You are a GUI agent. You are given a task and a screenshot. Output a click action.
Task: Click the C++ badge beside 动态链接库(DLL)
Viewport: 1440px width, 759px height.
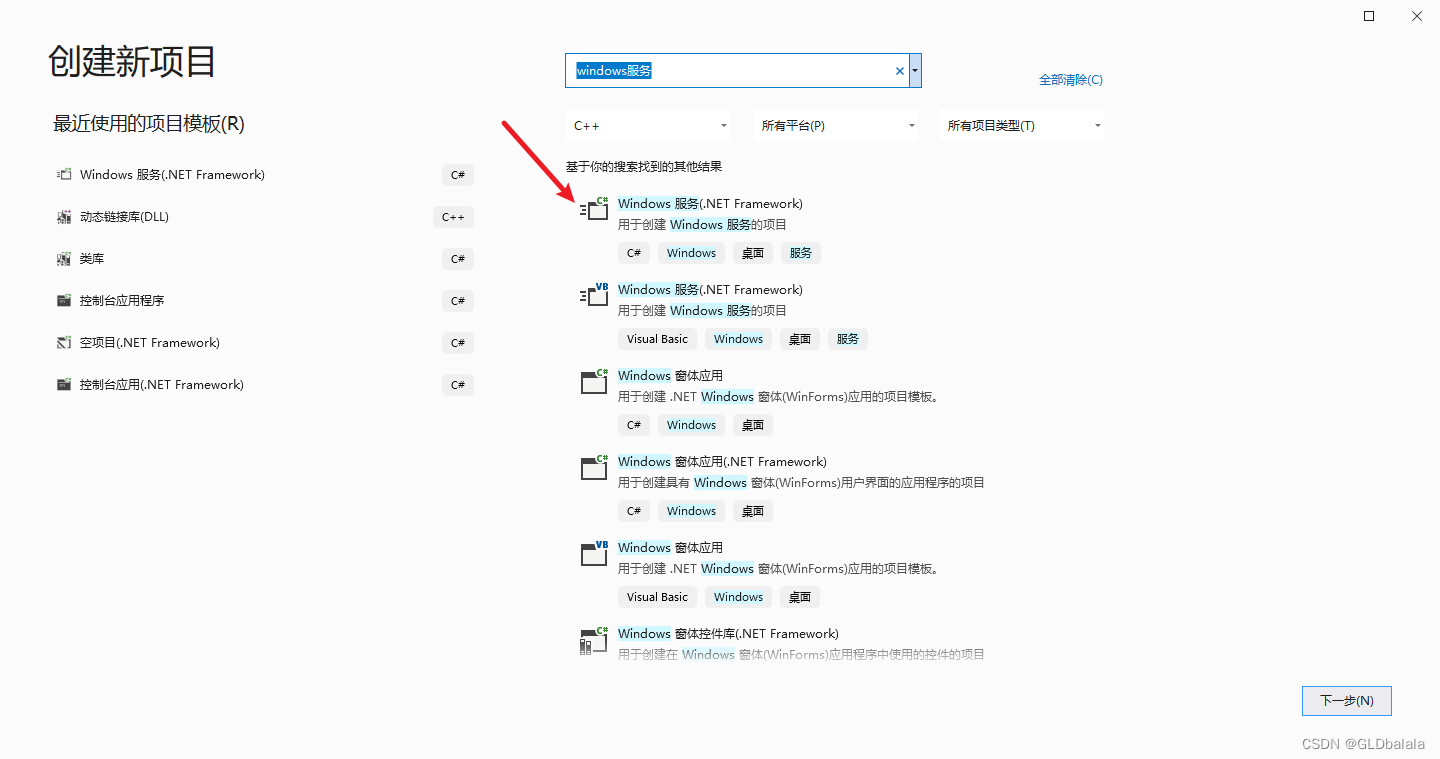454,217
